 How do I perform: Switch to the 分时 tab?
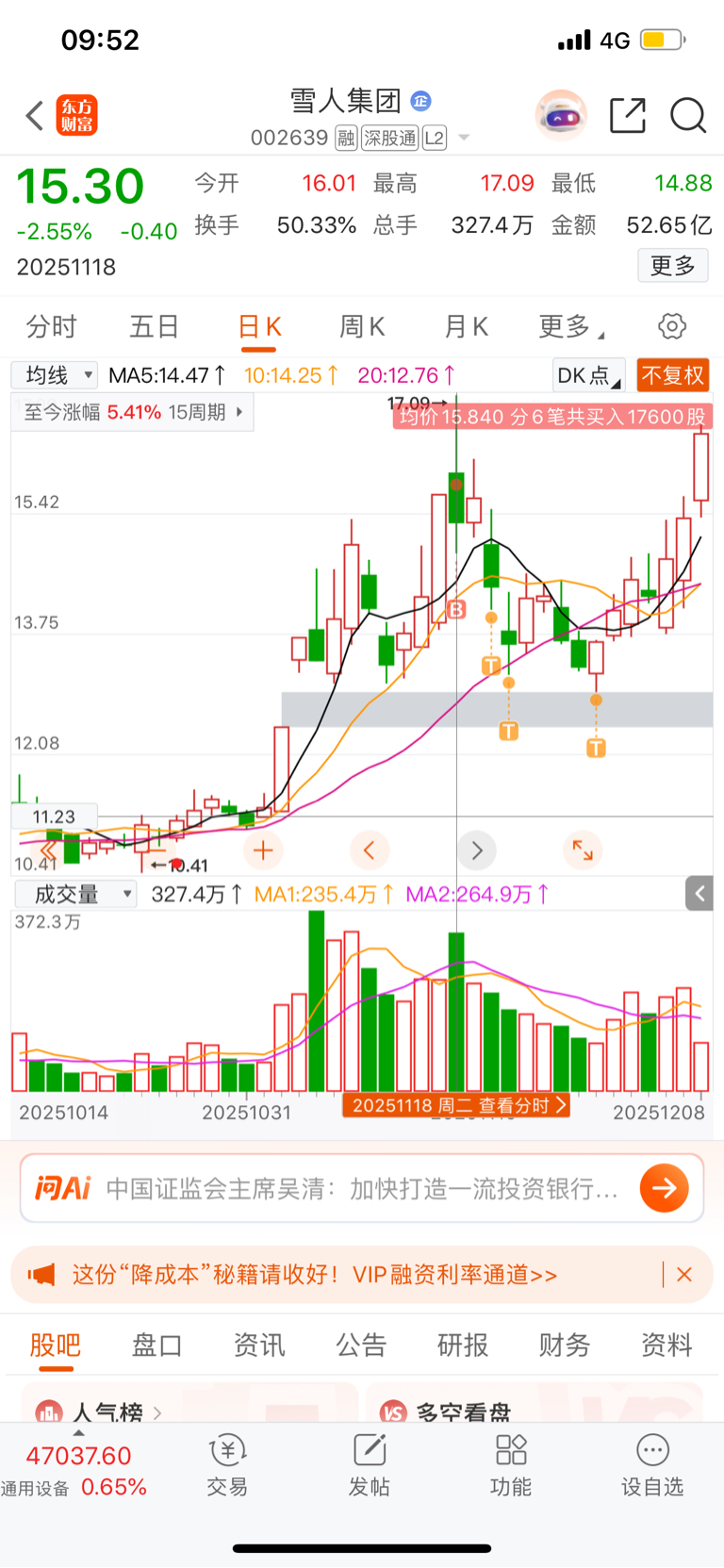click(51, 327)
